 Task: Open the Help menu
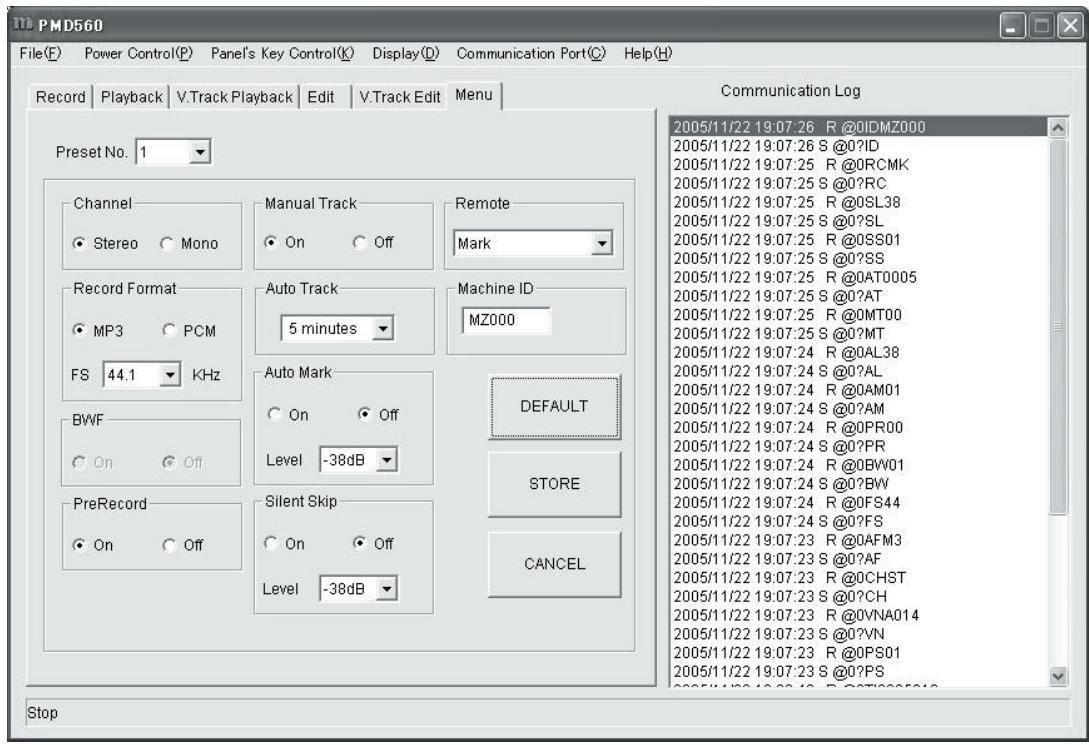pos(647,53)
